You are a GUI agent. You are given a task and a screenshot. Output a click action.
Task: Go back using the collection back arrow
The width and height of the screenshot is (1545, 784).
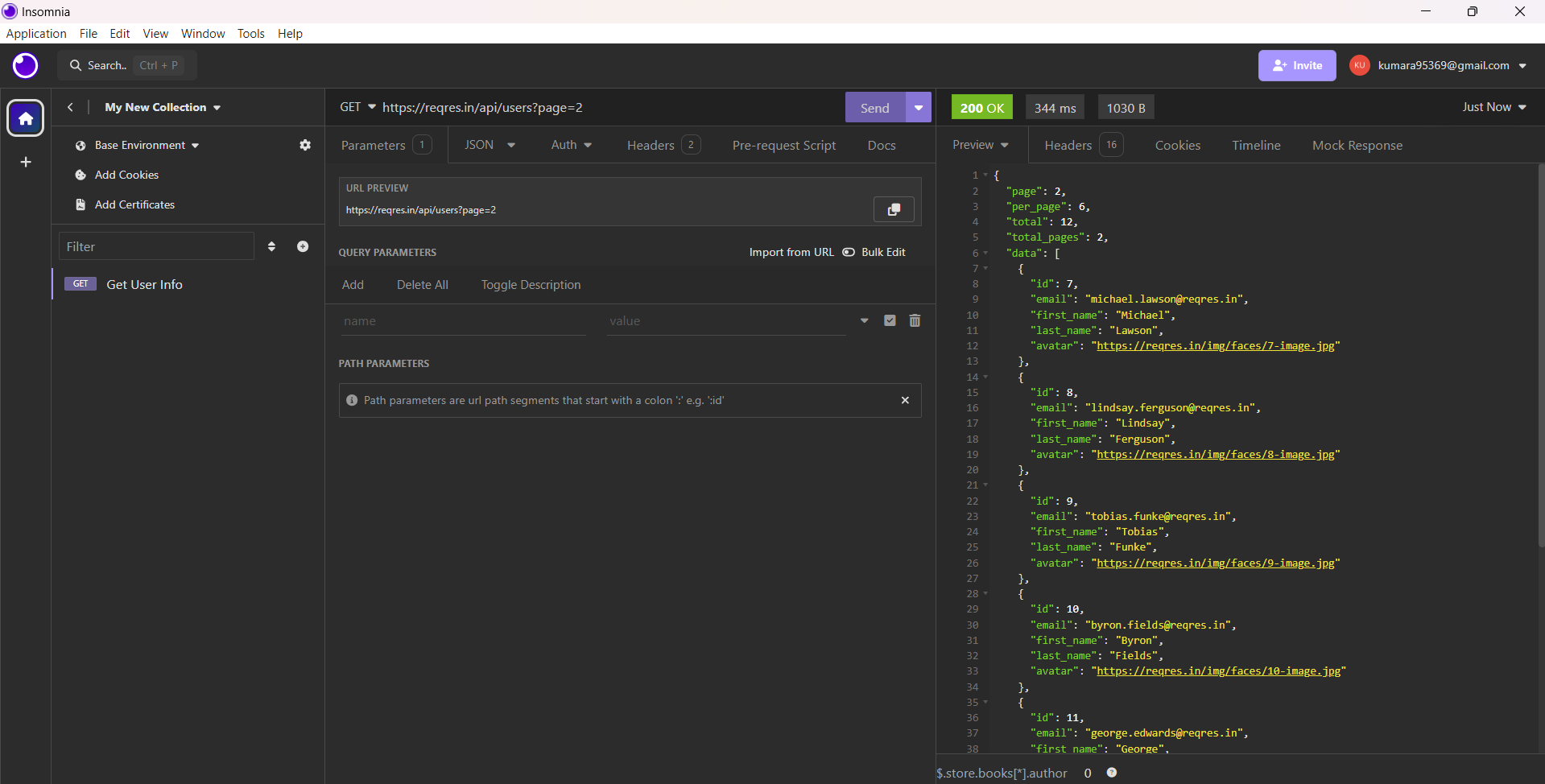click(71, 107)
